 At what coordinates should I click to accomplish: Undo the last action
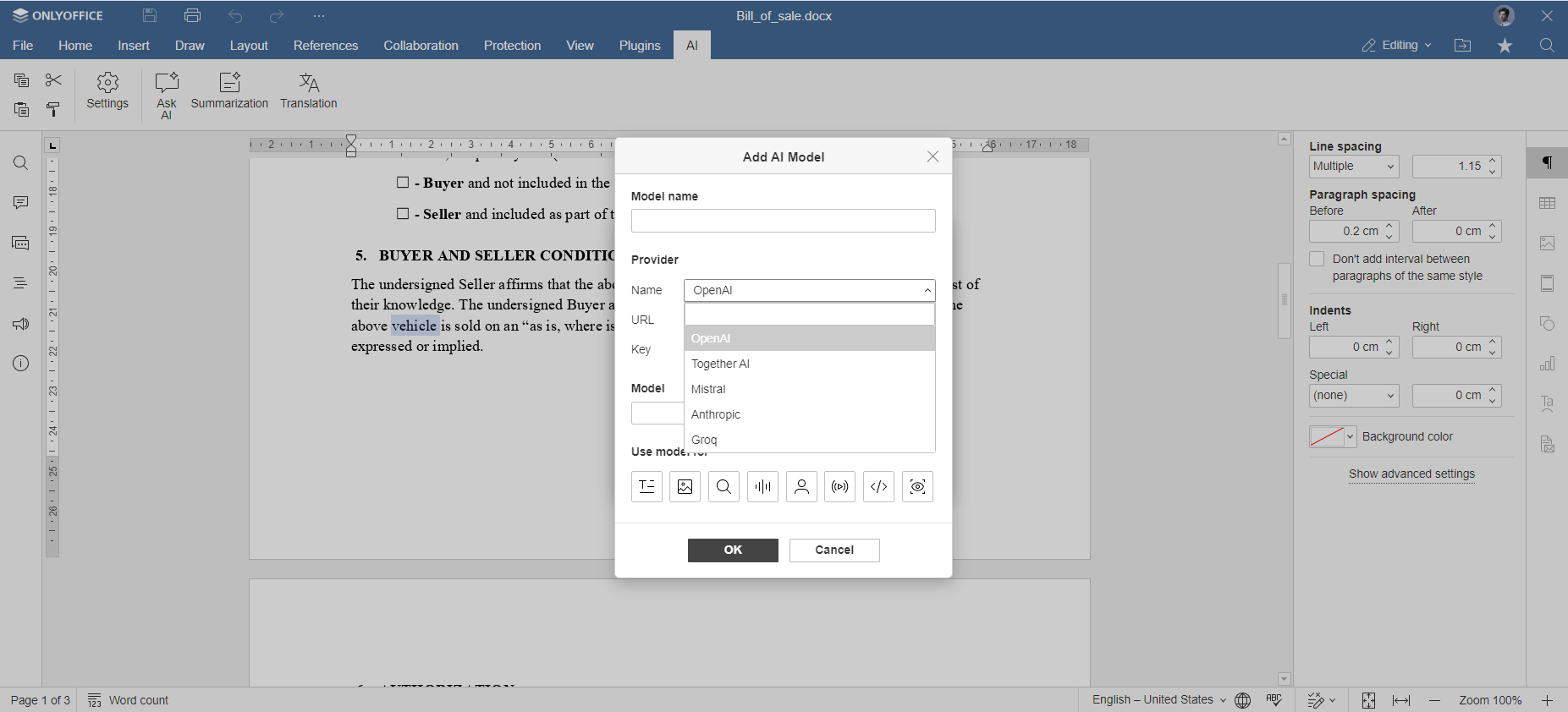(x=235, y=15)
